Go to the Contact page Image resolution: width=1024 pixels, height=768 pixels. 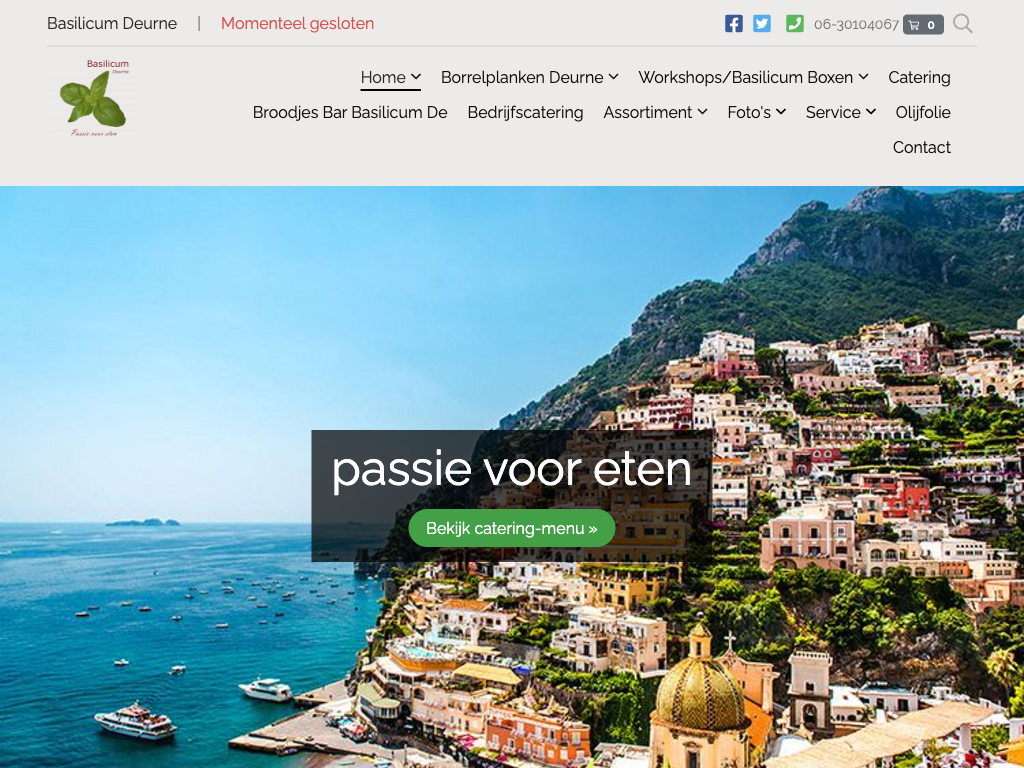pyautogui.click(x=921, y=148)
